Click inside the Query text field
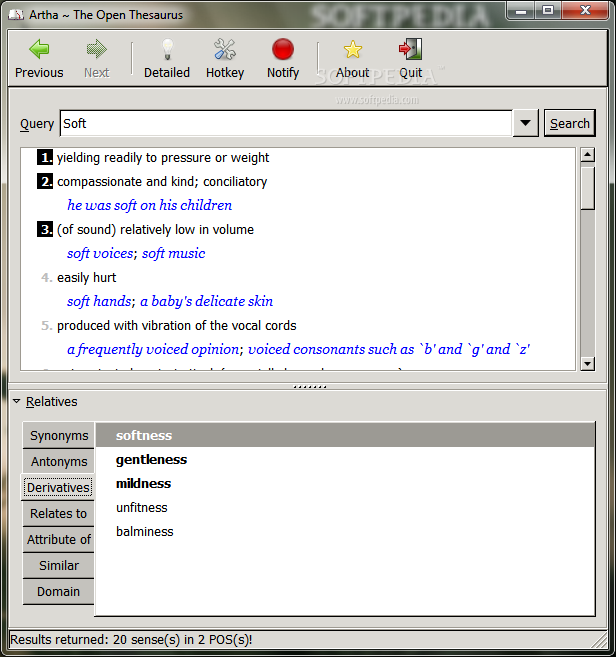 coord(286,123)
